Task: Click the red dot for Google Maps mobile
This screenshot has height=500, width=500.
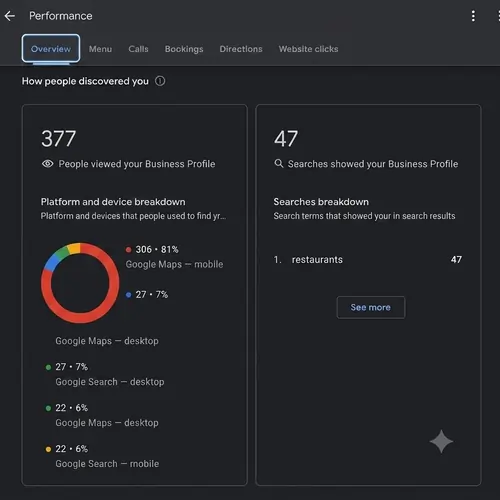Action: 128,250
